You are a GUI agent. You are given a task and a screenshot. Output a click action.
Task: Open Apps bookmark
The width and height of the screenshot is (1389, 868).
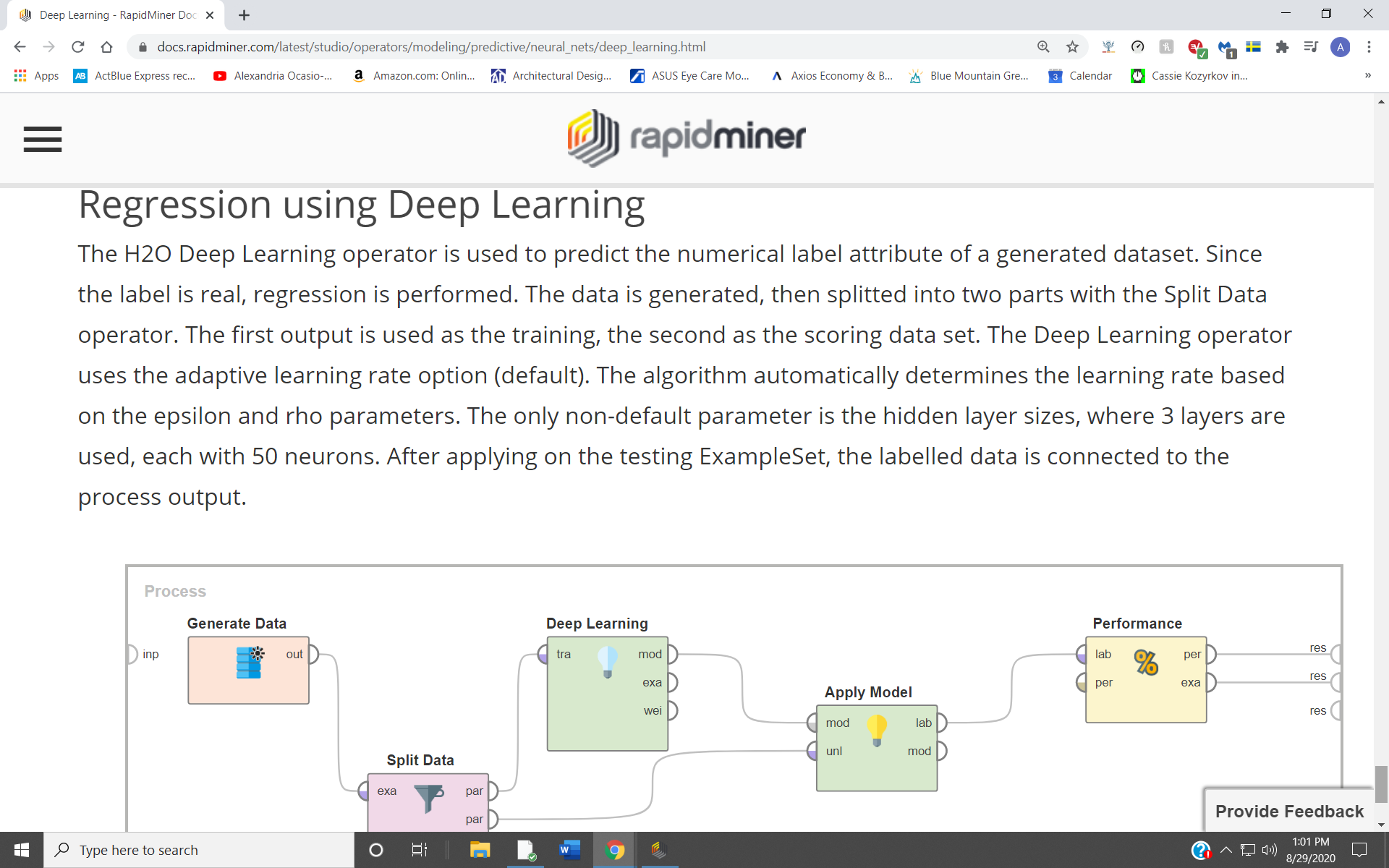[x=37, y=76]
